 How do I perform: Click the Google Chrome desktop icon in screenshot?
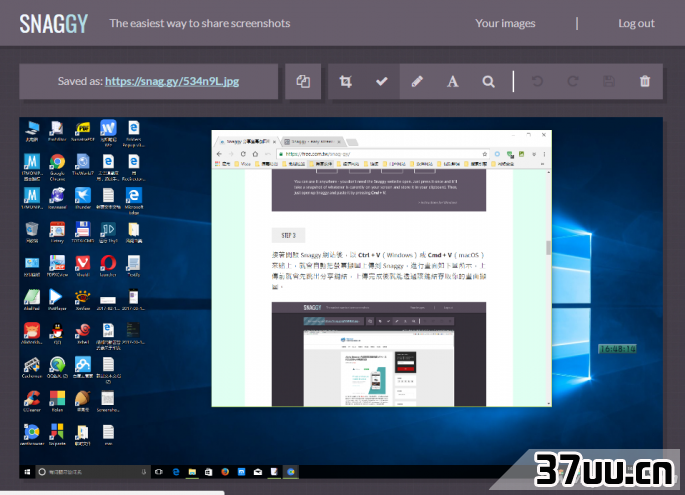coord(57,166)
